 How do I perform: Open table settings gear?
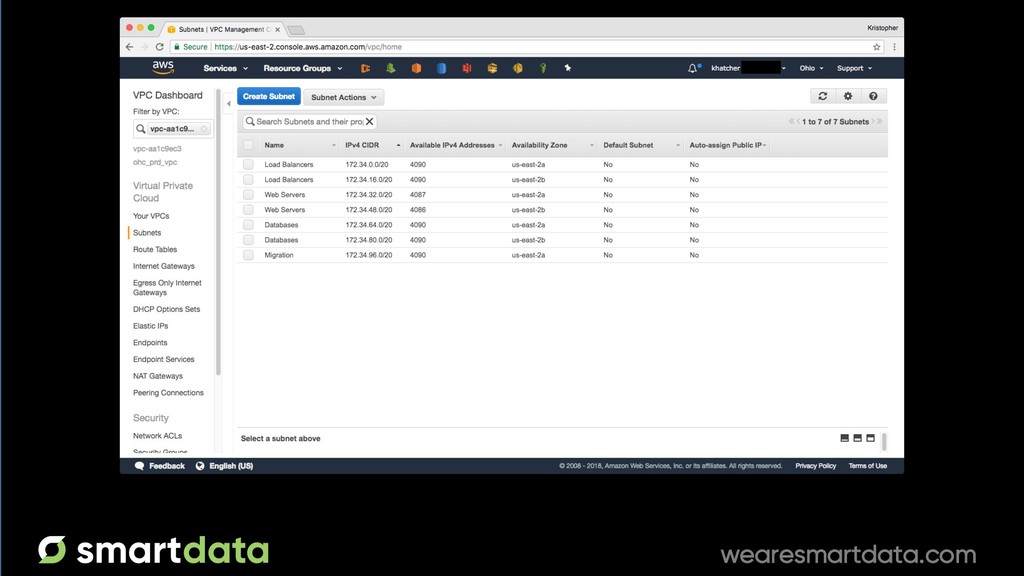coord(848,96)
